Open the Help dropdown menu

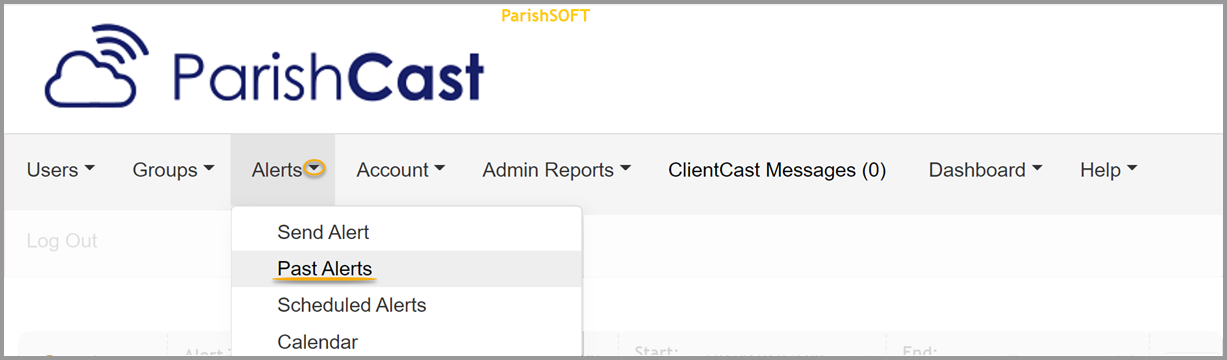pos(1109,170)
